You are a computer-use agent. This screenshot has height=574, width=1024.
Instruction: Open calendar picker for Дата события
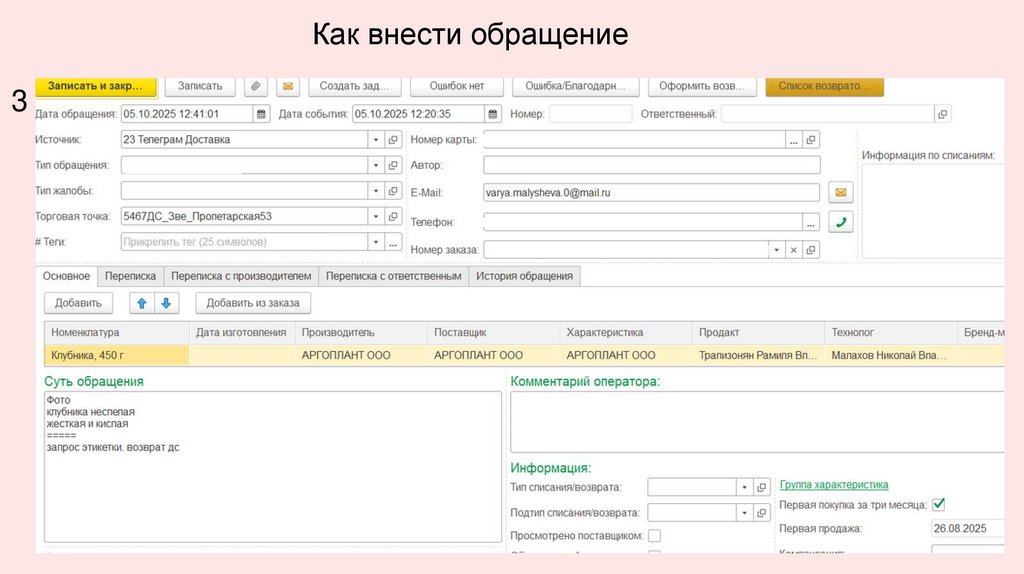coord(492,114)
